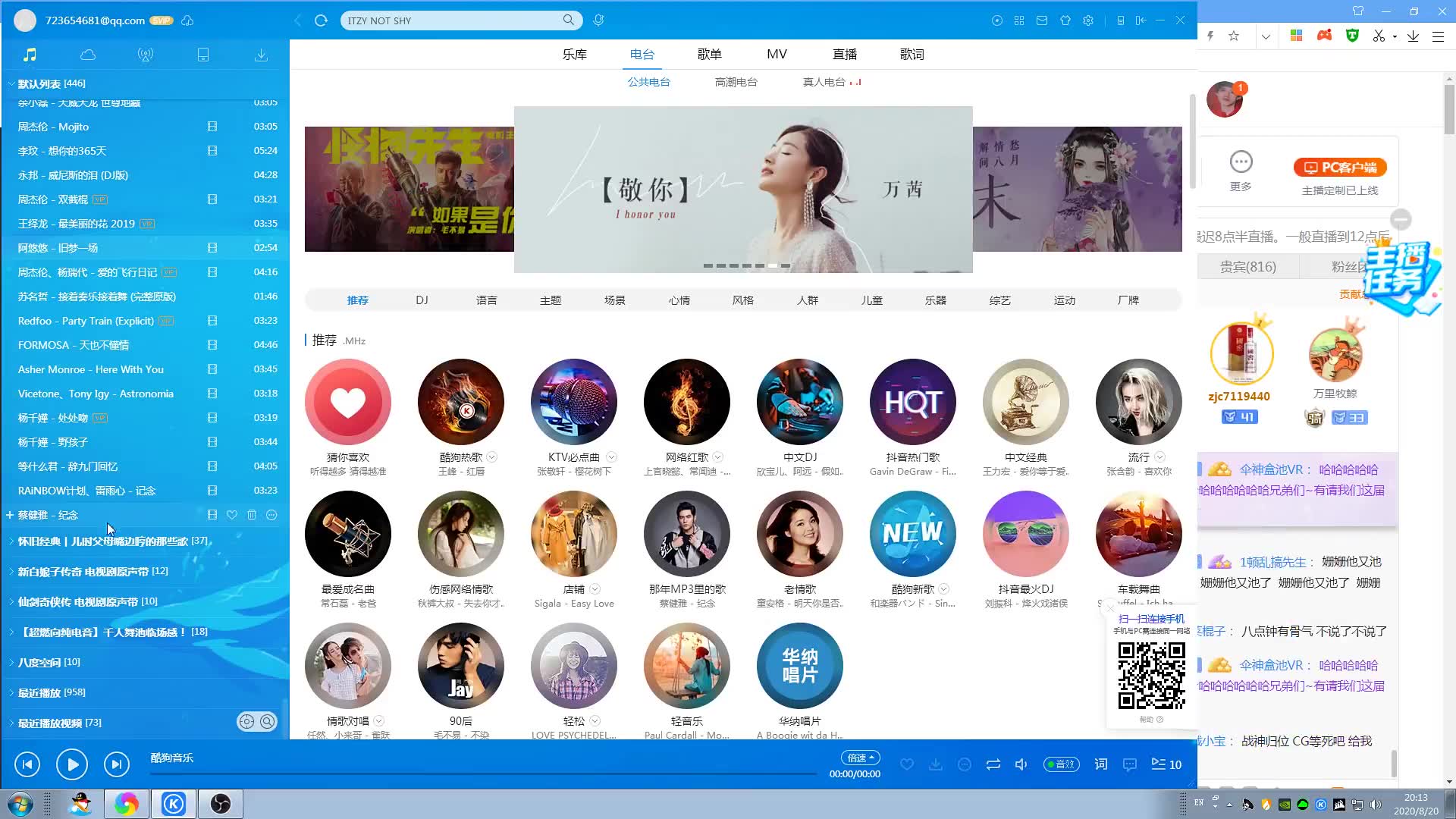Delete 蔡健雅 - 纪念 with trash icon
Viewport: 1456px width, 819px height.
click(x=252, y=515)
